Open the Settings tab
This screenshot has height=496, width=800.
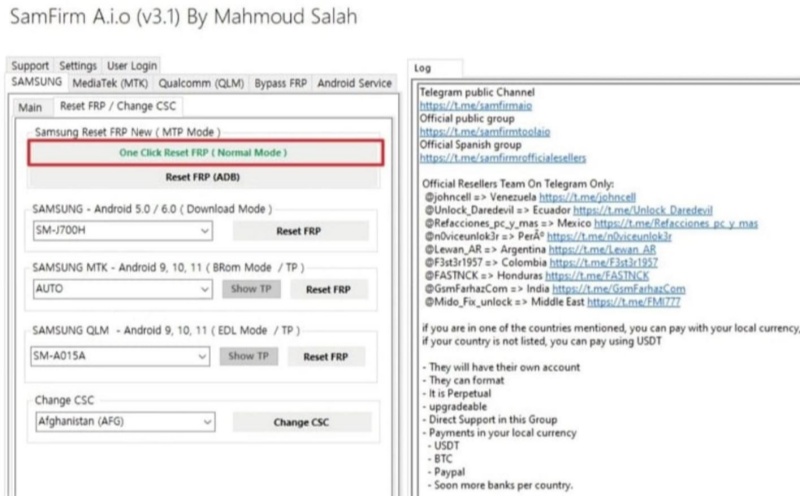tap(78, 65)
